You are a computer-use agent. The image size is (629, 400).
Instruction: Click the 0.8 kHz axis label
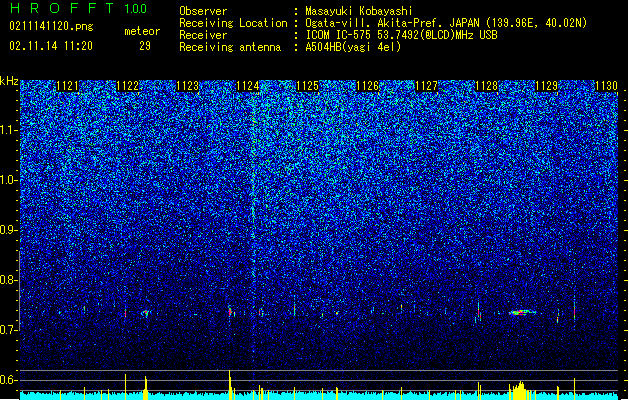[x=9, y=280]
